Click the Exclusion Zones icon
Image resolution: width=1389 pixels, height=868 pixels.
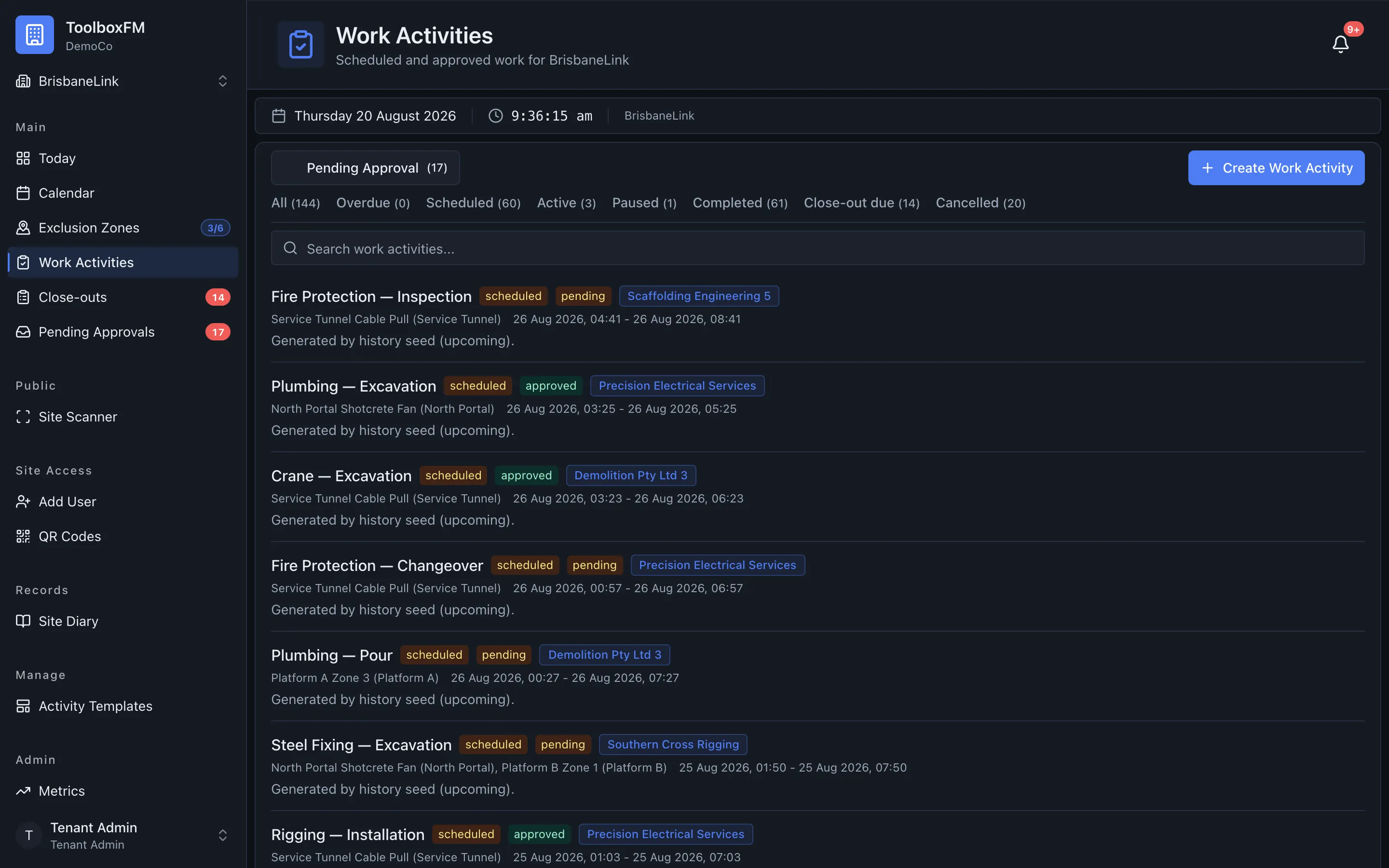tap(23, 227)
